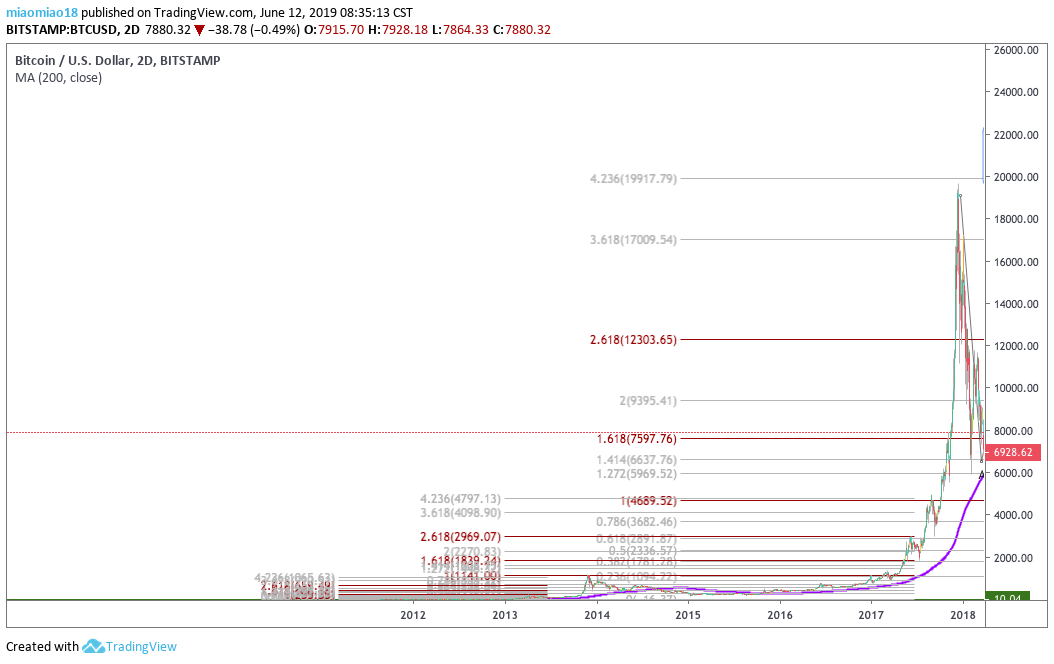This screenshot has height=664, width=1054.
Task: Click the 2015 year label on time axis
Action: point(688,616)
